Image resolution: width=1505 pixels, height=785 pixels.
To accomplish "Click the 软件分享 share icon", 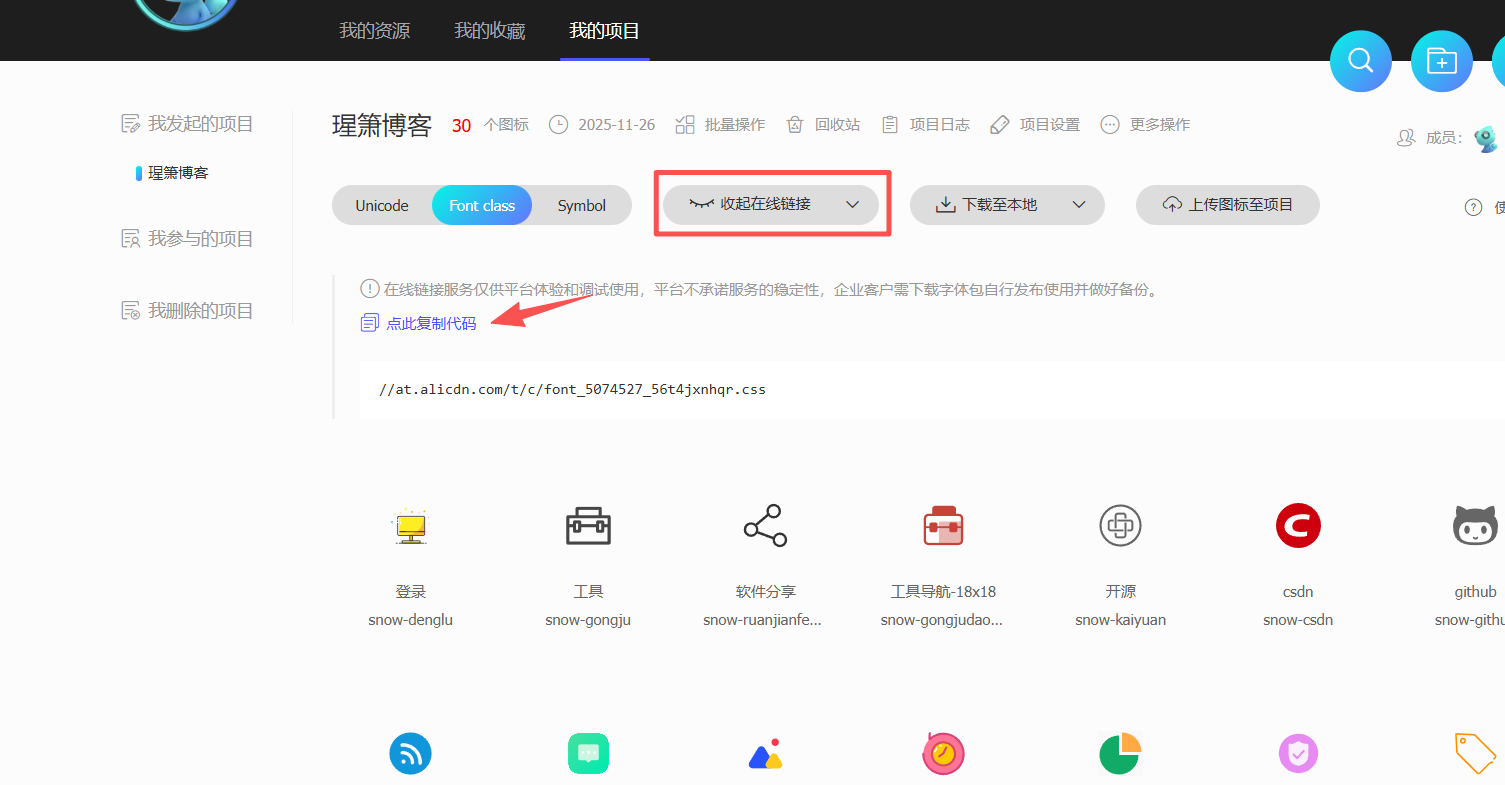I will click(765, 525).
